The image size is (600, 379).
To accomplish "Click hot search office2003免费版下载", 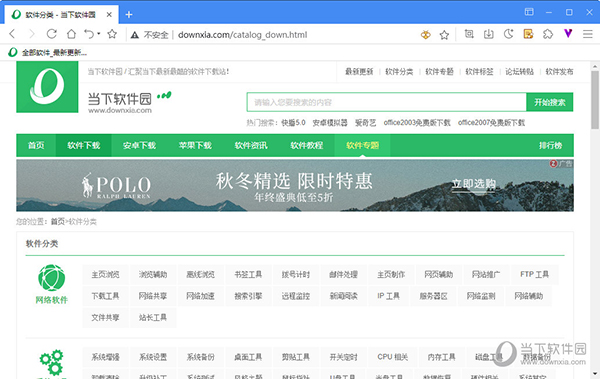I will [x=417, y=123].
